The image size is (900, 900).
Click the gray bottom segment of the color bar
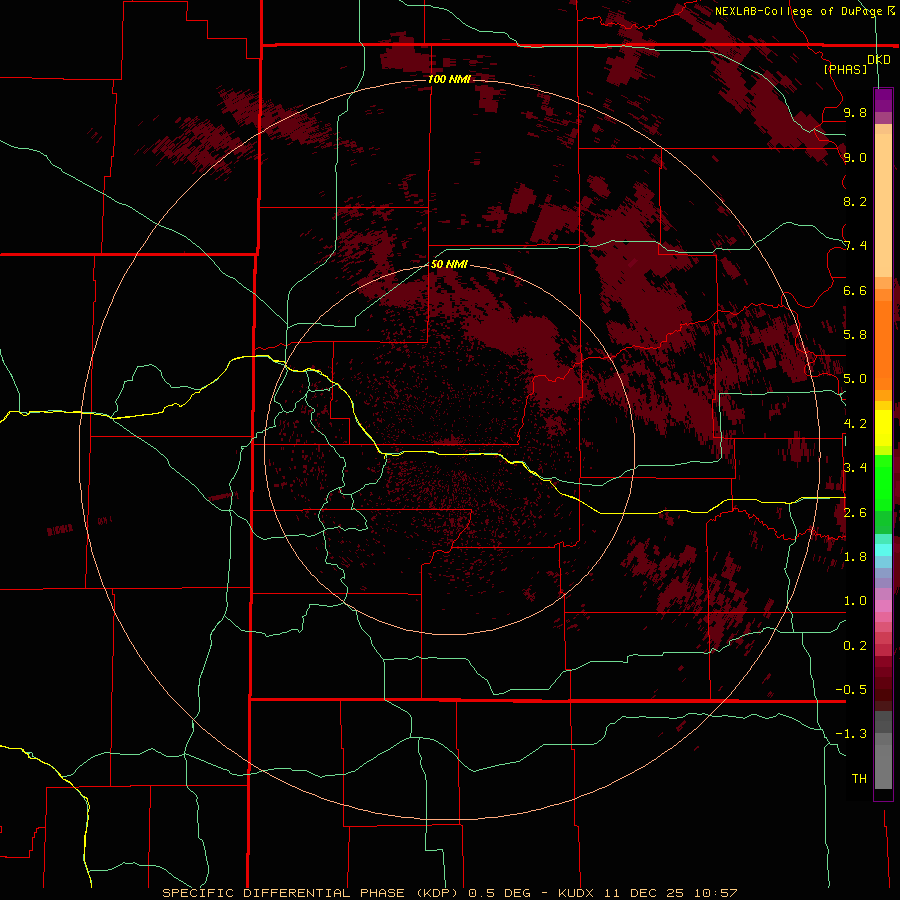883,763
